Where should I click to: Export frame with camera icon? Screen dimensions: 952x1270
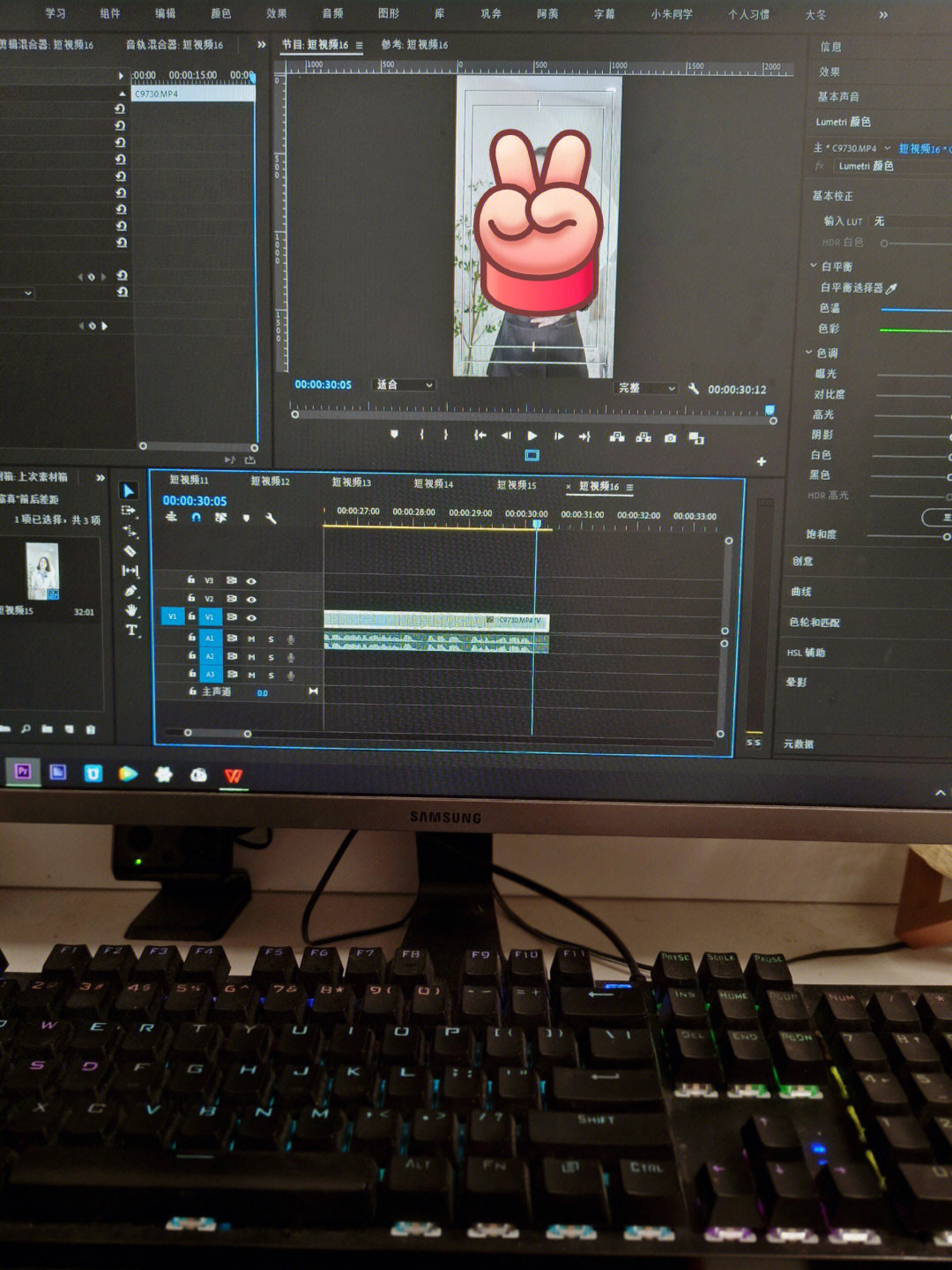(x=670, y=437)
